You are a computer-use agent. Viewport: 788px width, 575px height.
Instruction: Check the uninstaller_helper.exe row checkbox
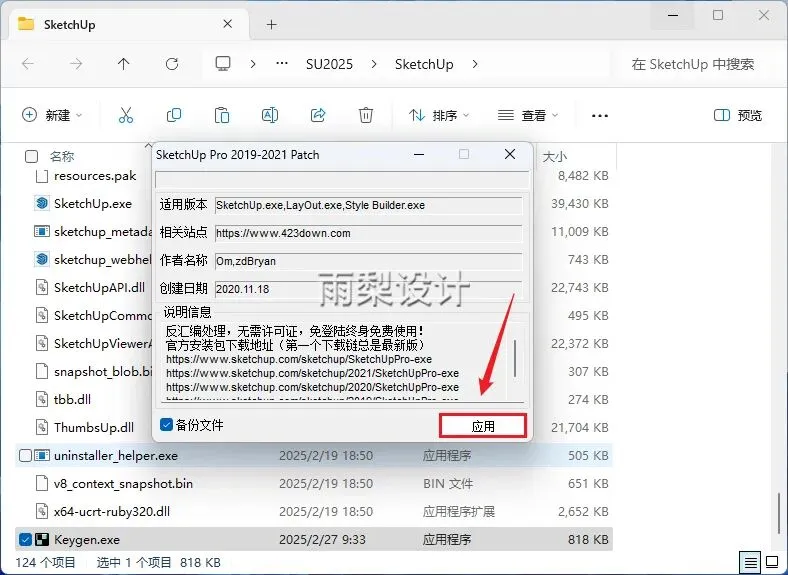[x=25, y=455]
